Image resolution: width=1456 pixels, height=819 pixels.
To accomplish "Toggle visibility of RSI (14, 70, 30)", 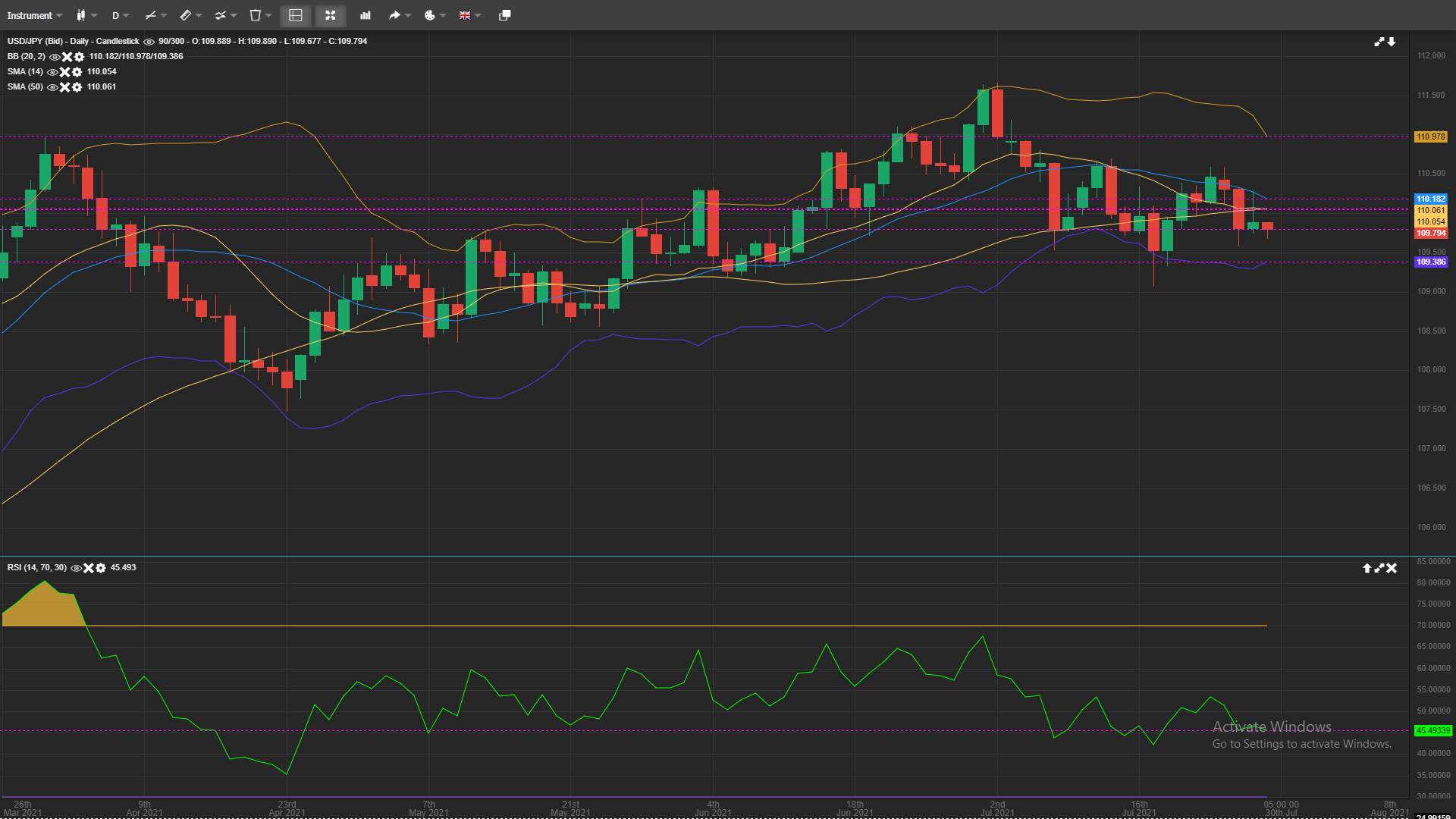I will click(x=76, y=568).
